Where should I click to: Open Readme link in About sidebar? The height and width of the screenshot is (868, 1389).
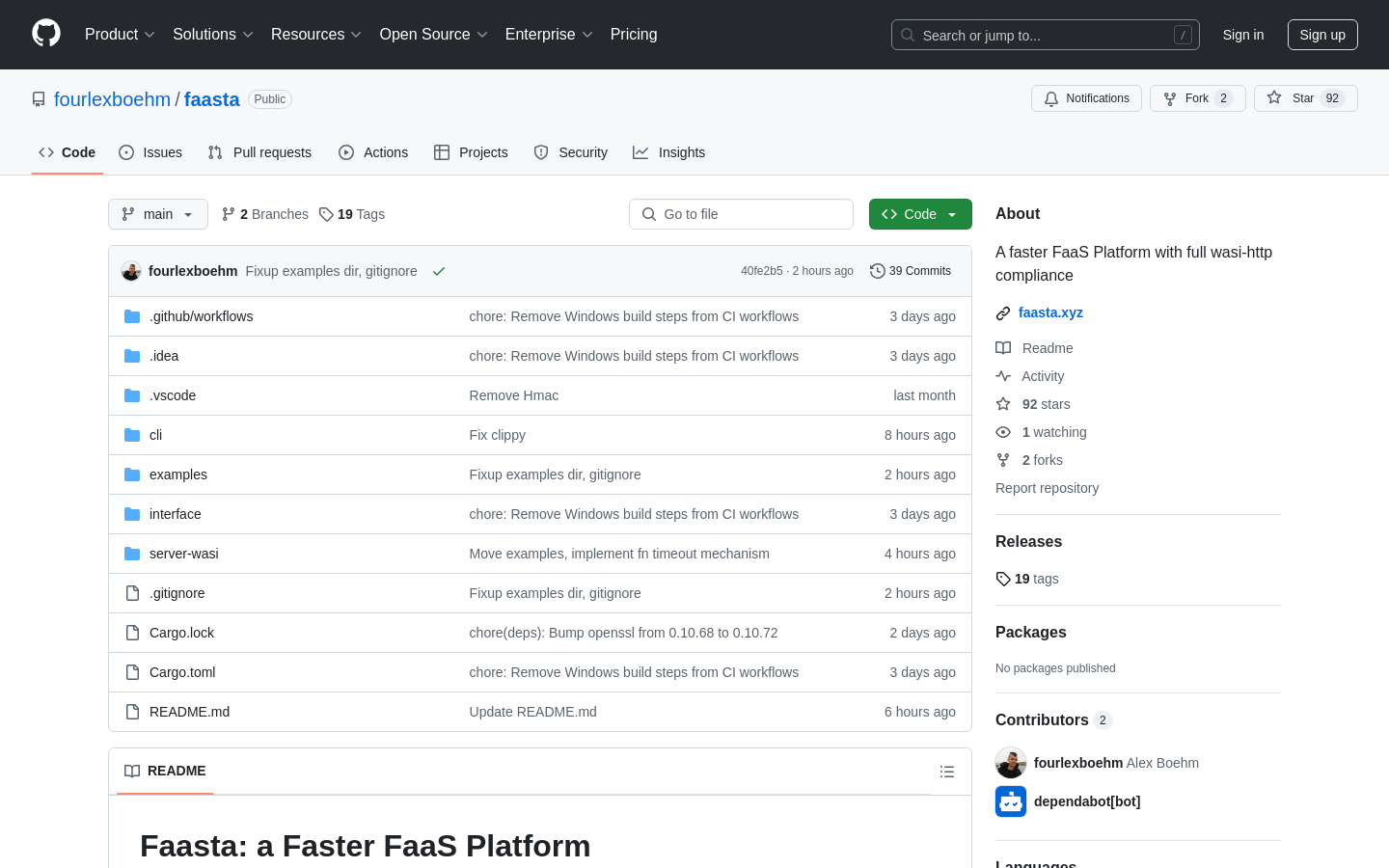coord(1035,348)
